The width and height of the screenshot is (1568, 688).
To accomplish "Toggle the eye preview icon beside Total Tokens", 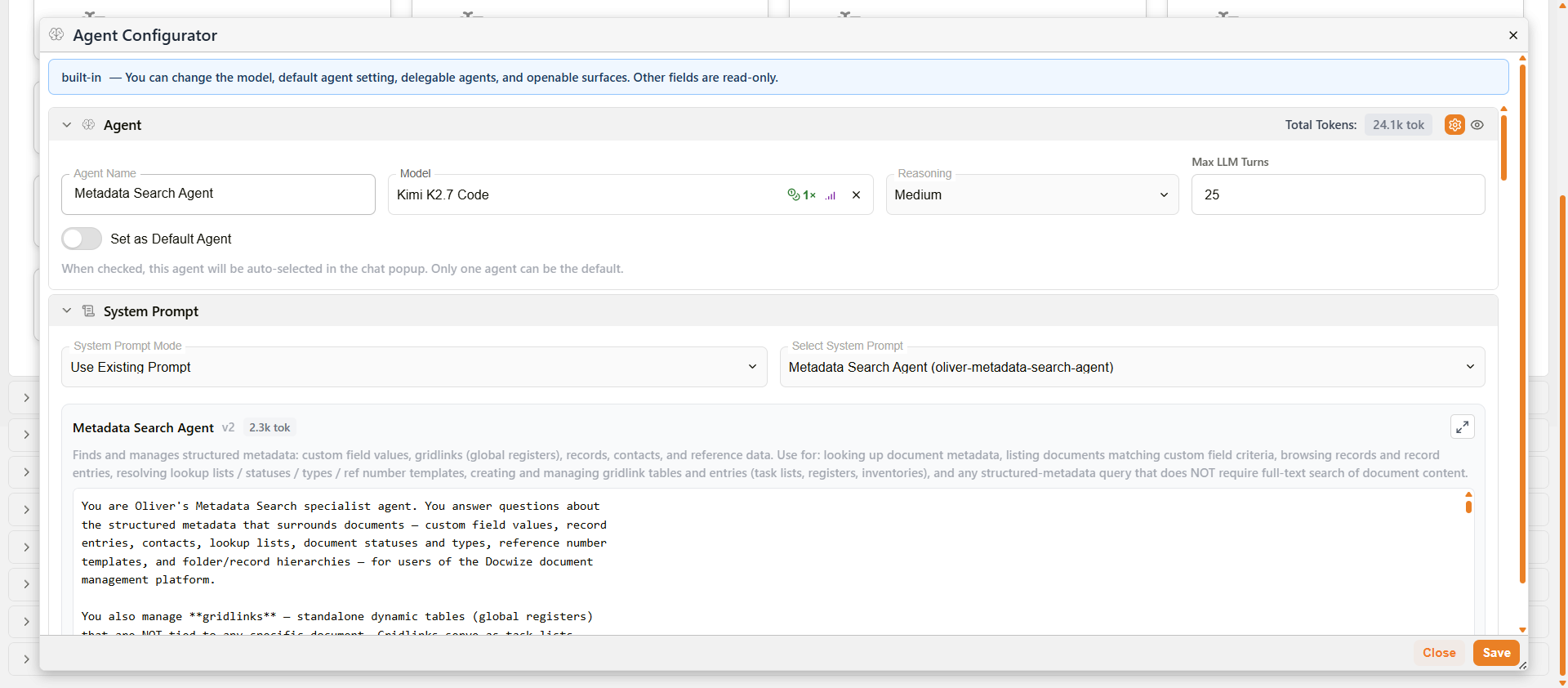I will [1477, 125].
